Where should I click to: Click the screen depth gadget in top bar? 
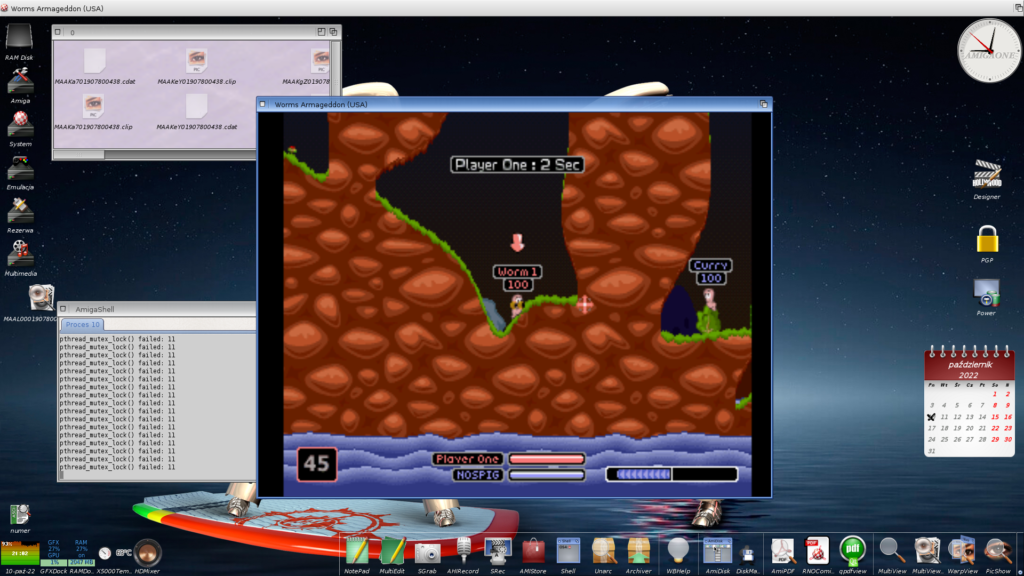pyautogui.click(x=1018, y=8)
